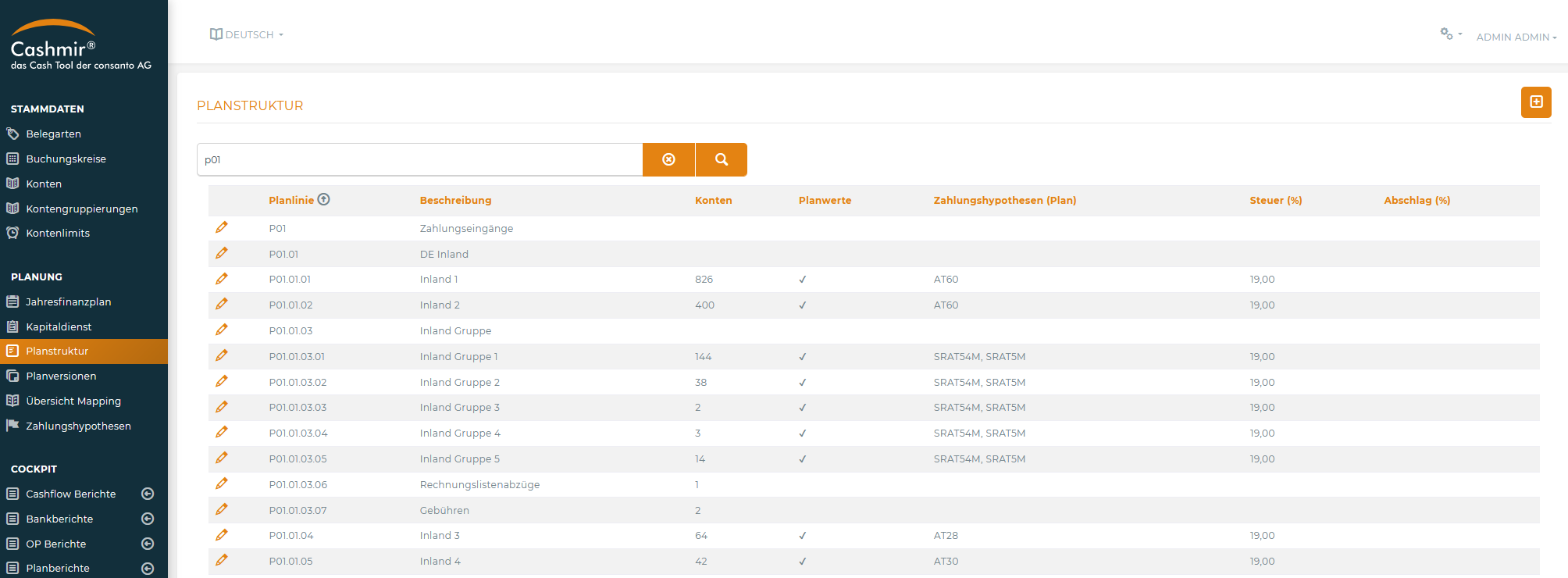Expand the Planberichte arrow
The image size is (1568, 578).
click(148, 569)
